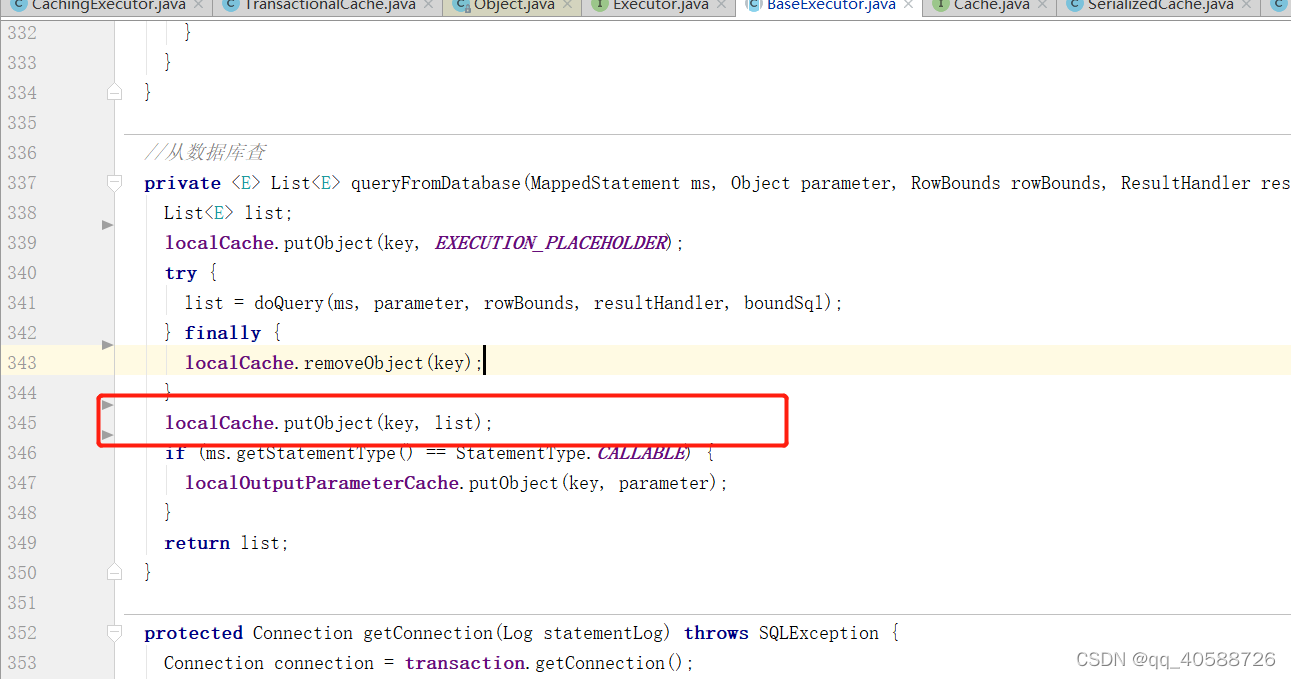Click the SQLException type name
This screenshot has width=1291, height=679.
point(819,633)
